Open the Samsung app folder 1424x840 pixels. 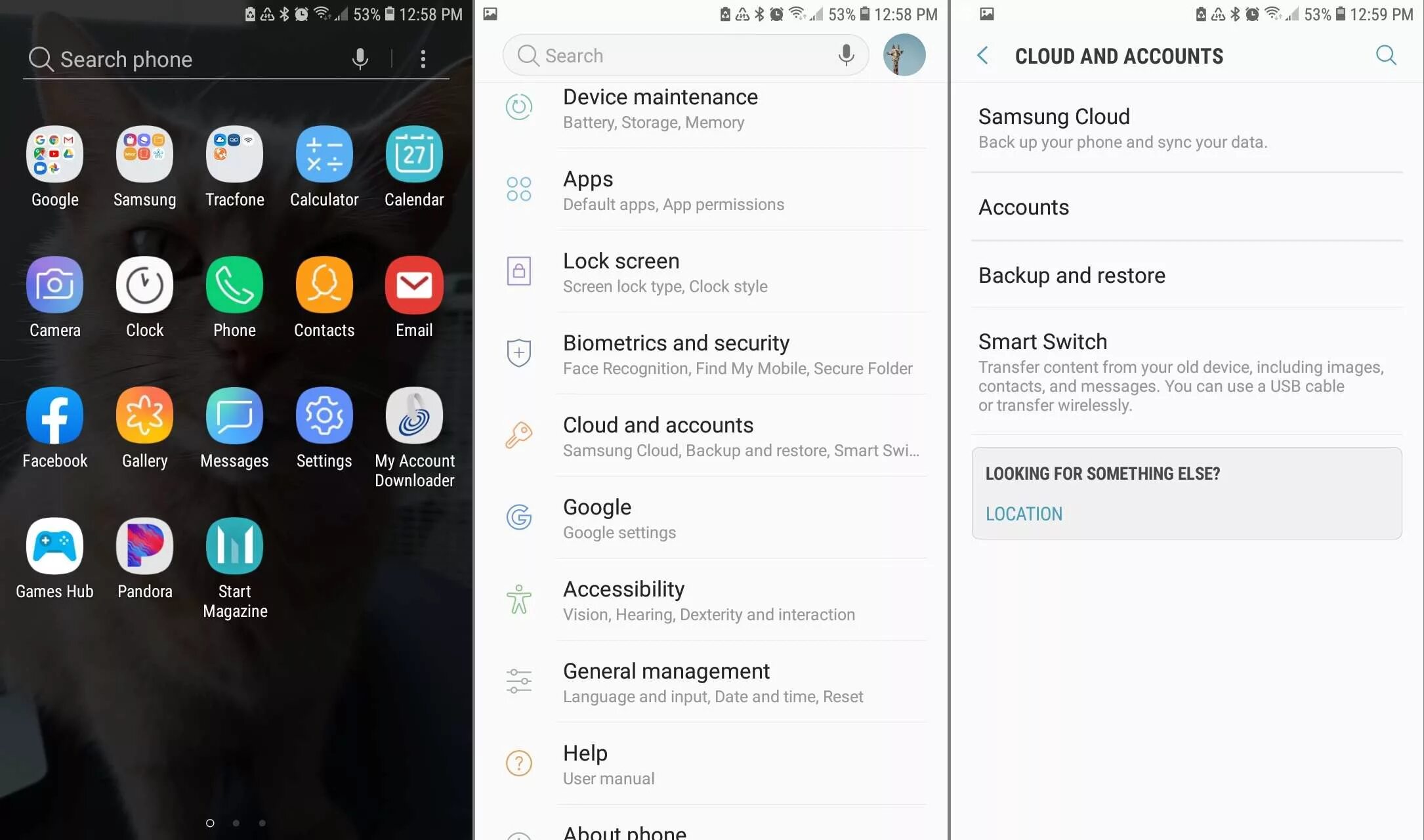coord(144,153)
